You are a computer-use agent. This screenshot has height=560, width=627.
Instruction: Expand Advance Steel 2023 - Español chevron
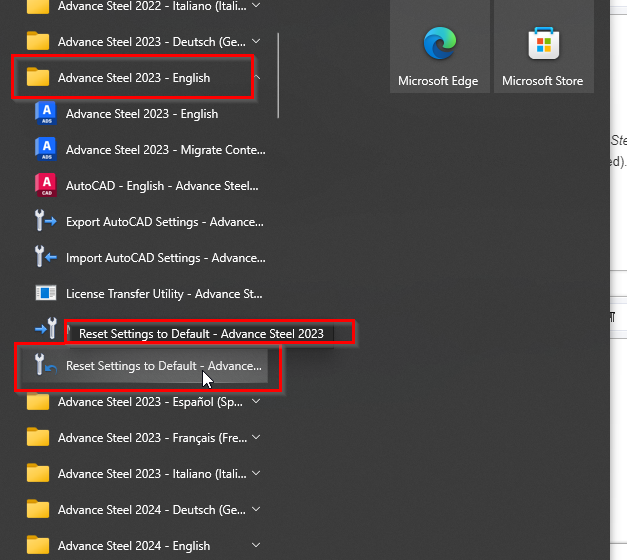256,401
